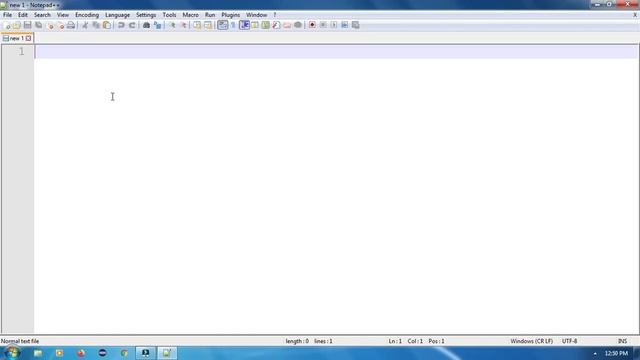Open File Explorer from taskbar
Screen dimensions: 640x360
pos(38,353)
